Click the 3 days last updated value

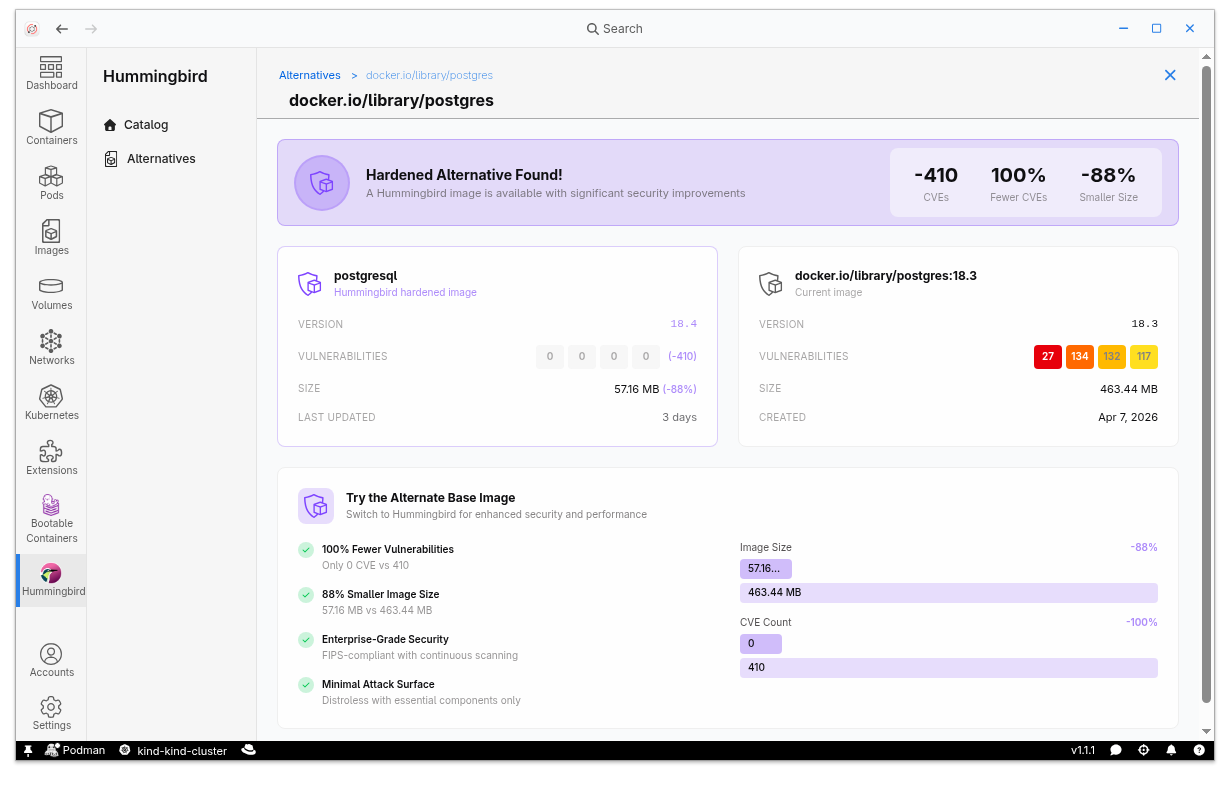click(x=680, y=418)
